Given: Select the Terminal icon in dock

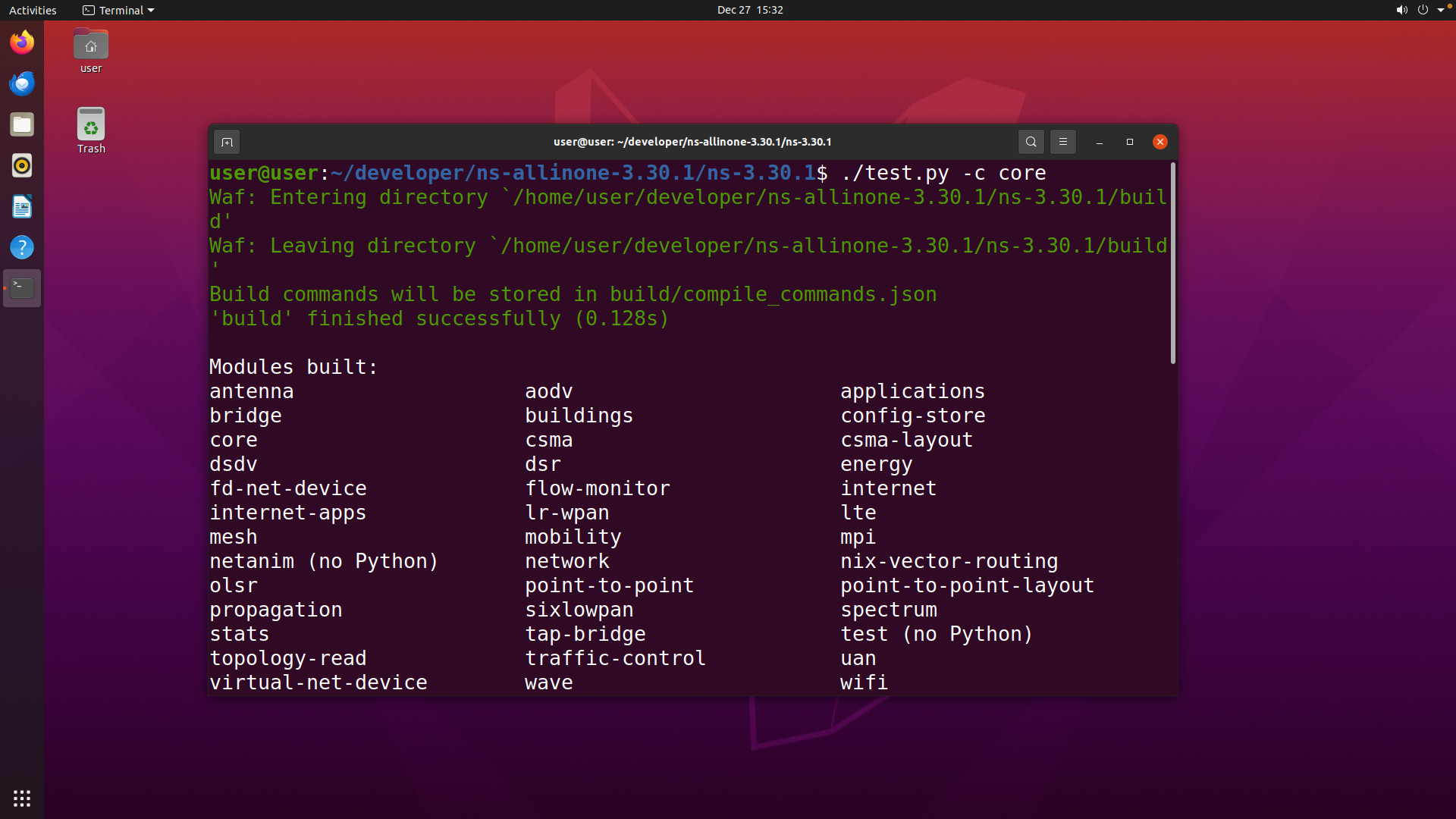Looking at the screenshot, I should (22, 288).
